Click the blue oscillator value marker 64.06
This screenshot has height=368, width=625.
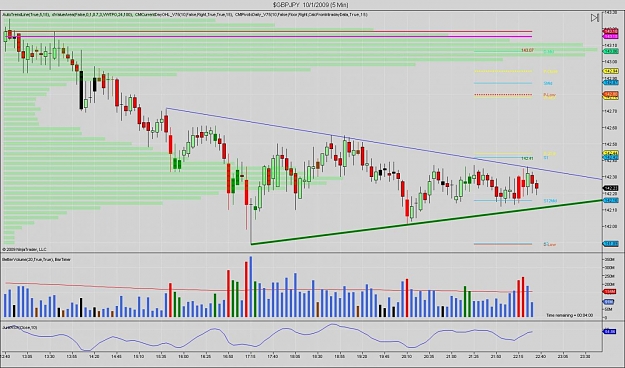pos(609,331)
